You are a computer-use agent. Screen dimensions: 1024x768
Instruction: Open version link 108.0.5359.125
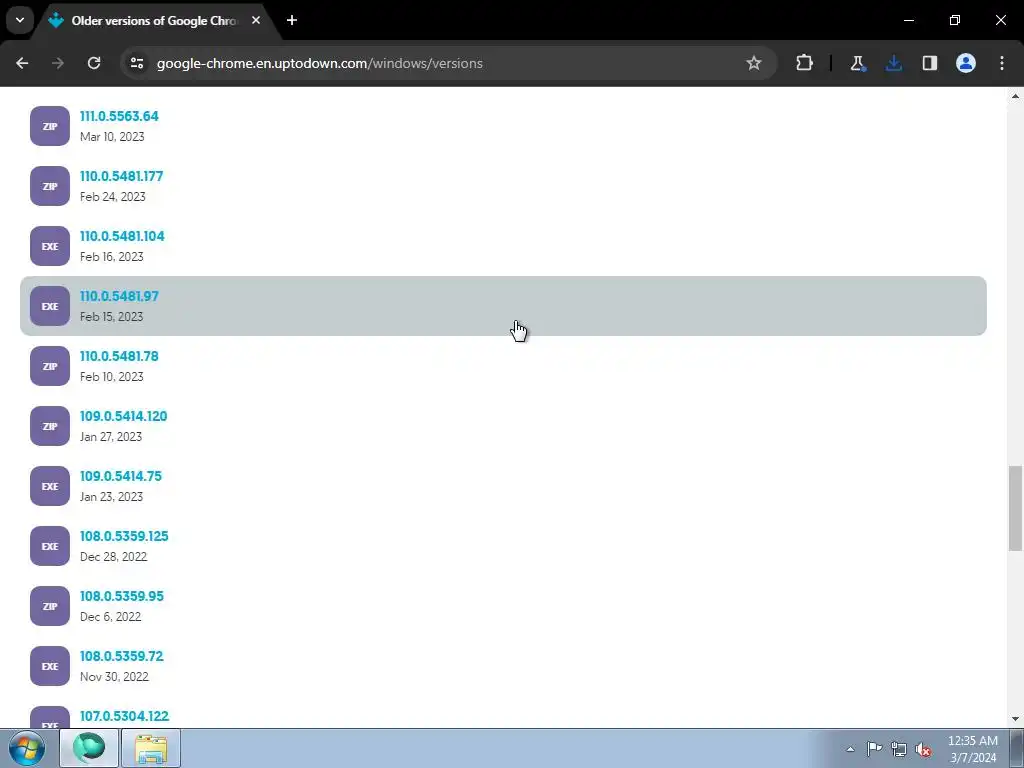click(x=124, y=537)
